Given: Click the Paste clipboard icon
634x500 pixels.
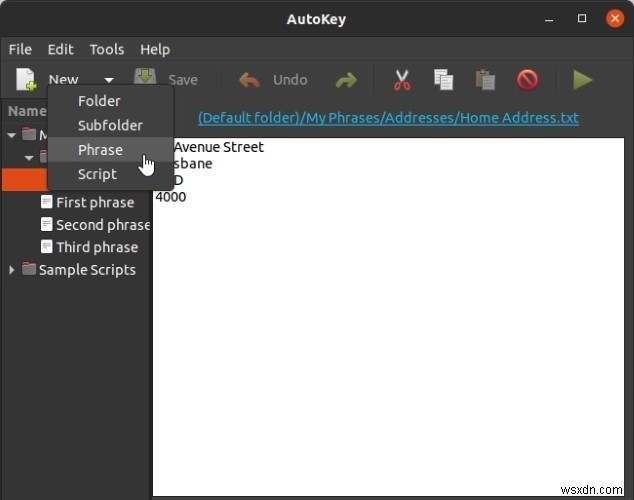Looking at the screenshot, I should [485, 80].
